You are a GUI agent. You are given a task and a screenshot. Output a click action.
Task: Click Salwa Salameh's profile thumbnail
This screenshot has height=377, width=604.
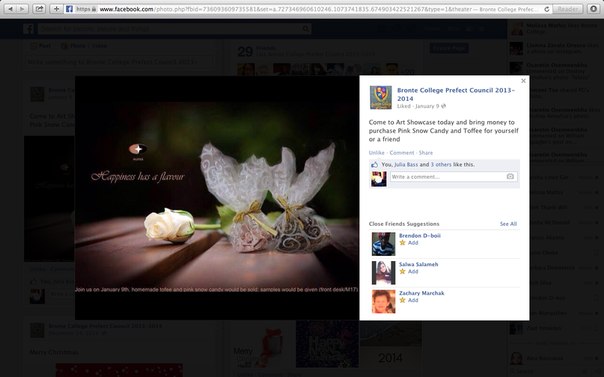383,273
